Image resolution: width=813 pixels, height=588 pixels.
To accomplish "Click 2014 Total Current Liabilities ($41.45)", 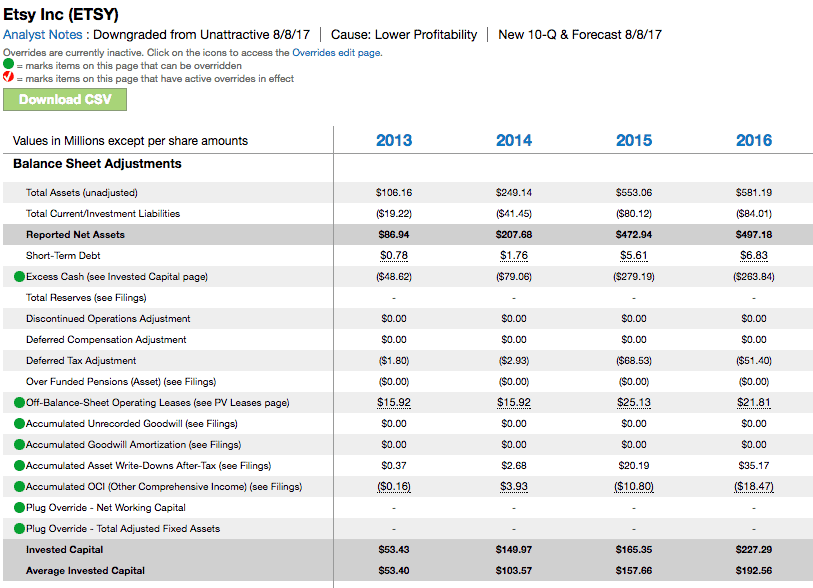I will pos(514,214).
